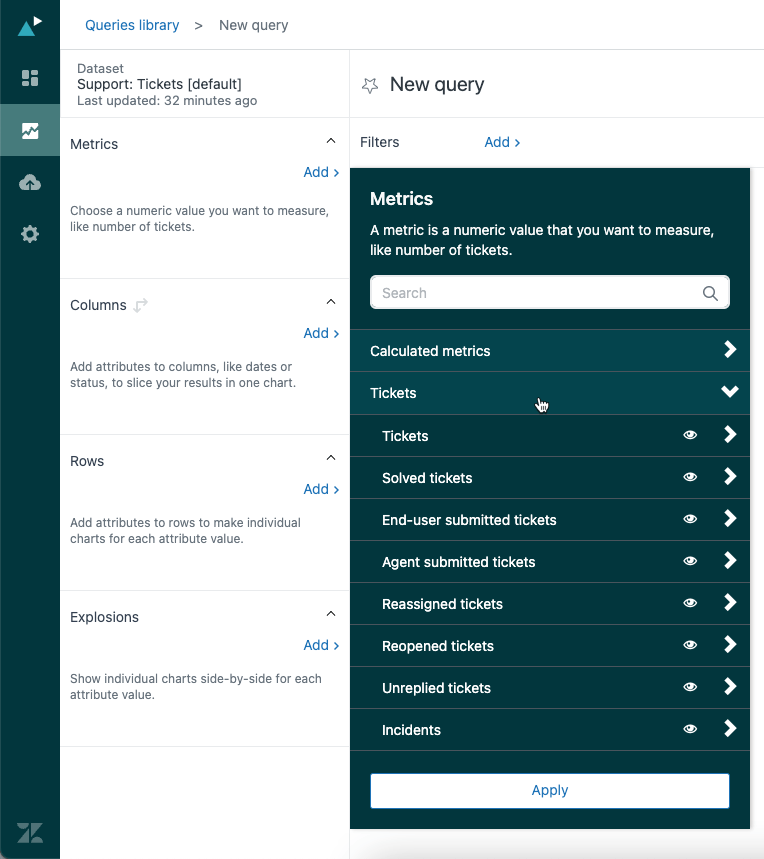Open the cloud upload Datasets icon
Screen dimensions: 764x859
pyautogui.click(x=30, y=183)
